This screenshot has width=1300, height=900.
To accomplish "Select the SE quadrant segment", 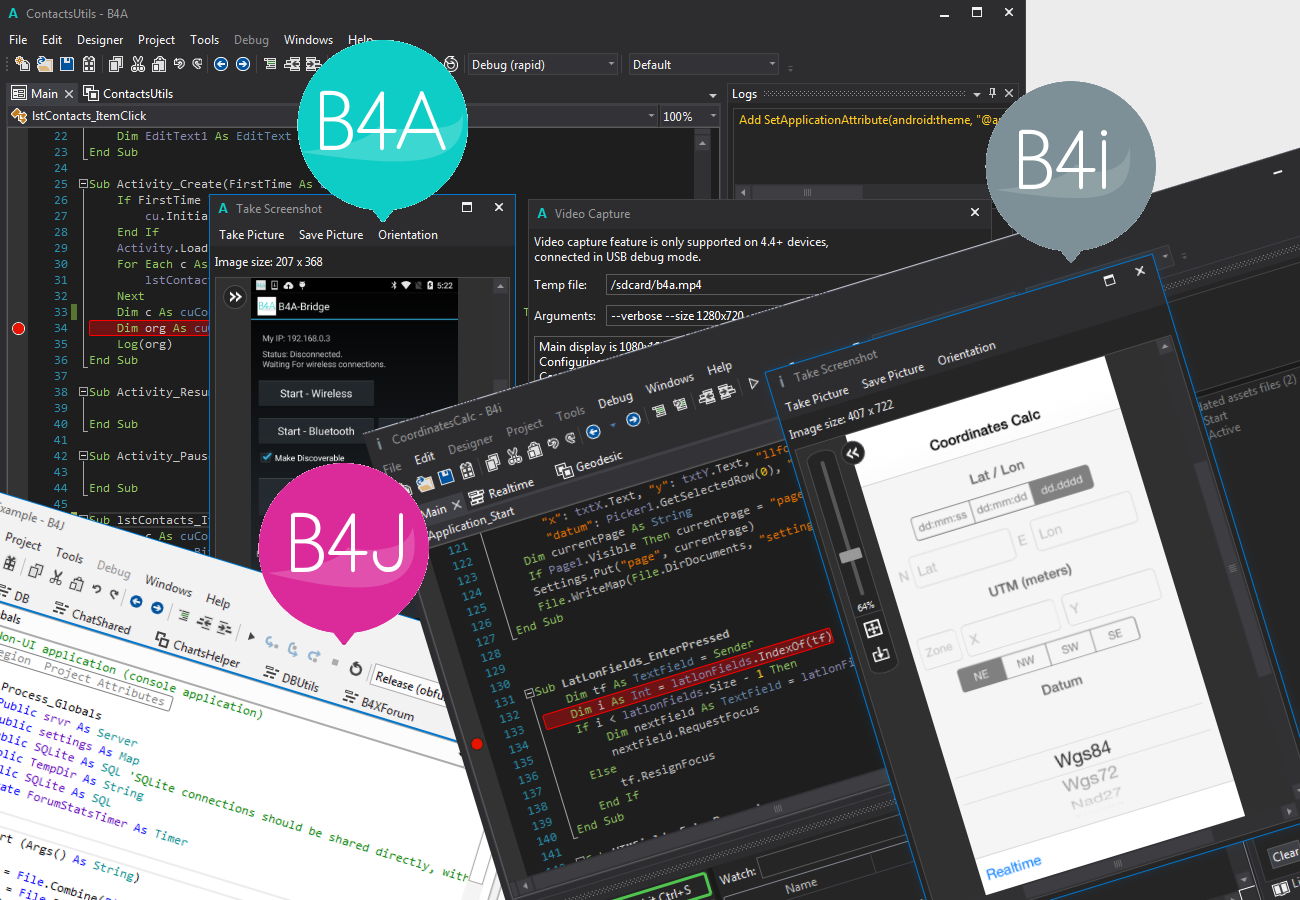I will (x=1115, y=634).
